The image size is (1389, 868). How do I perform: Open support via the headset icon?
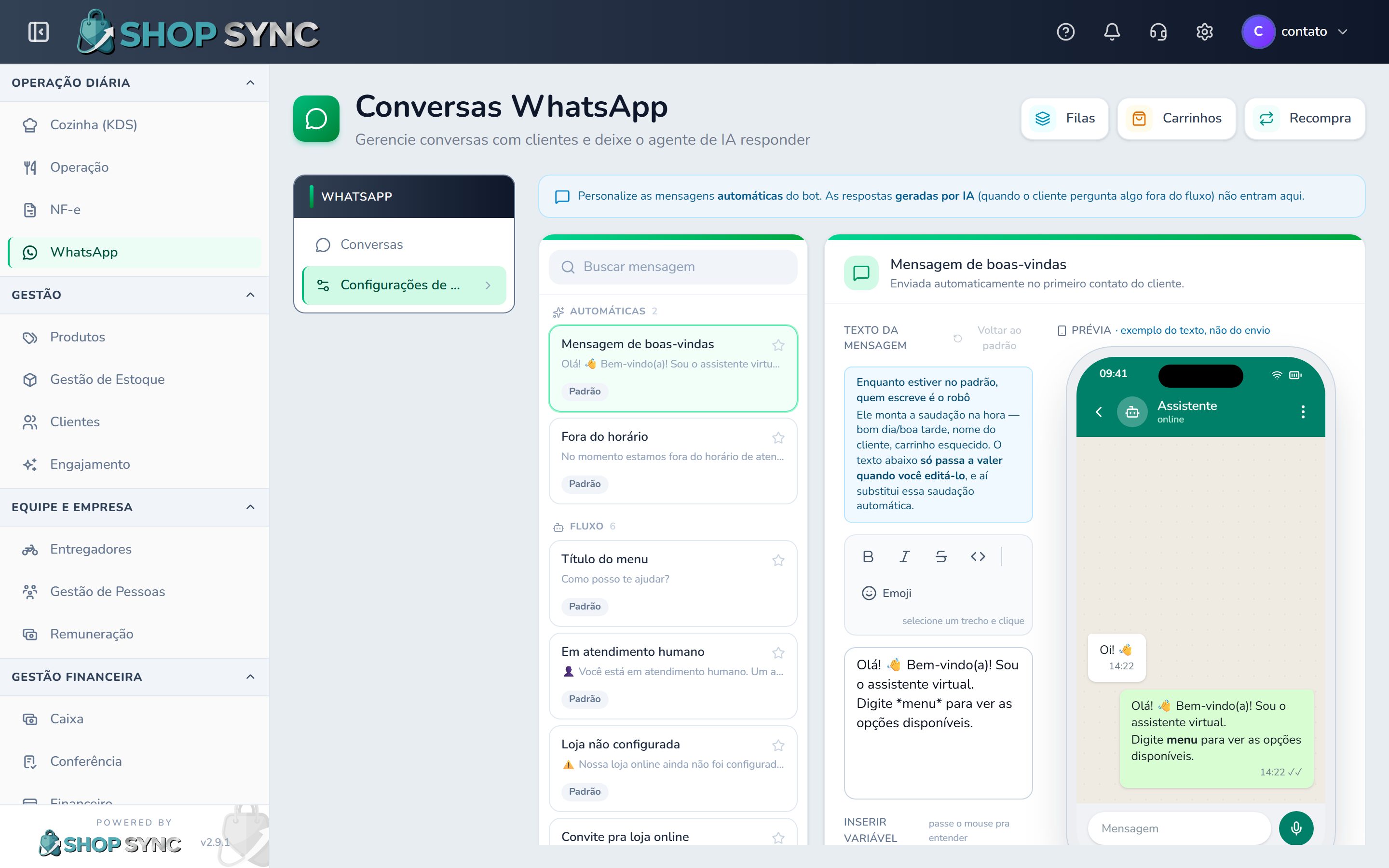tap(1158, 31)
